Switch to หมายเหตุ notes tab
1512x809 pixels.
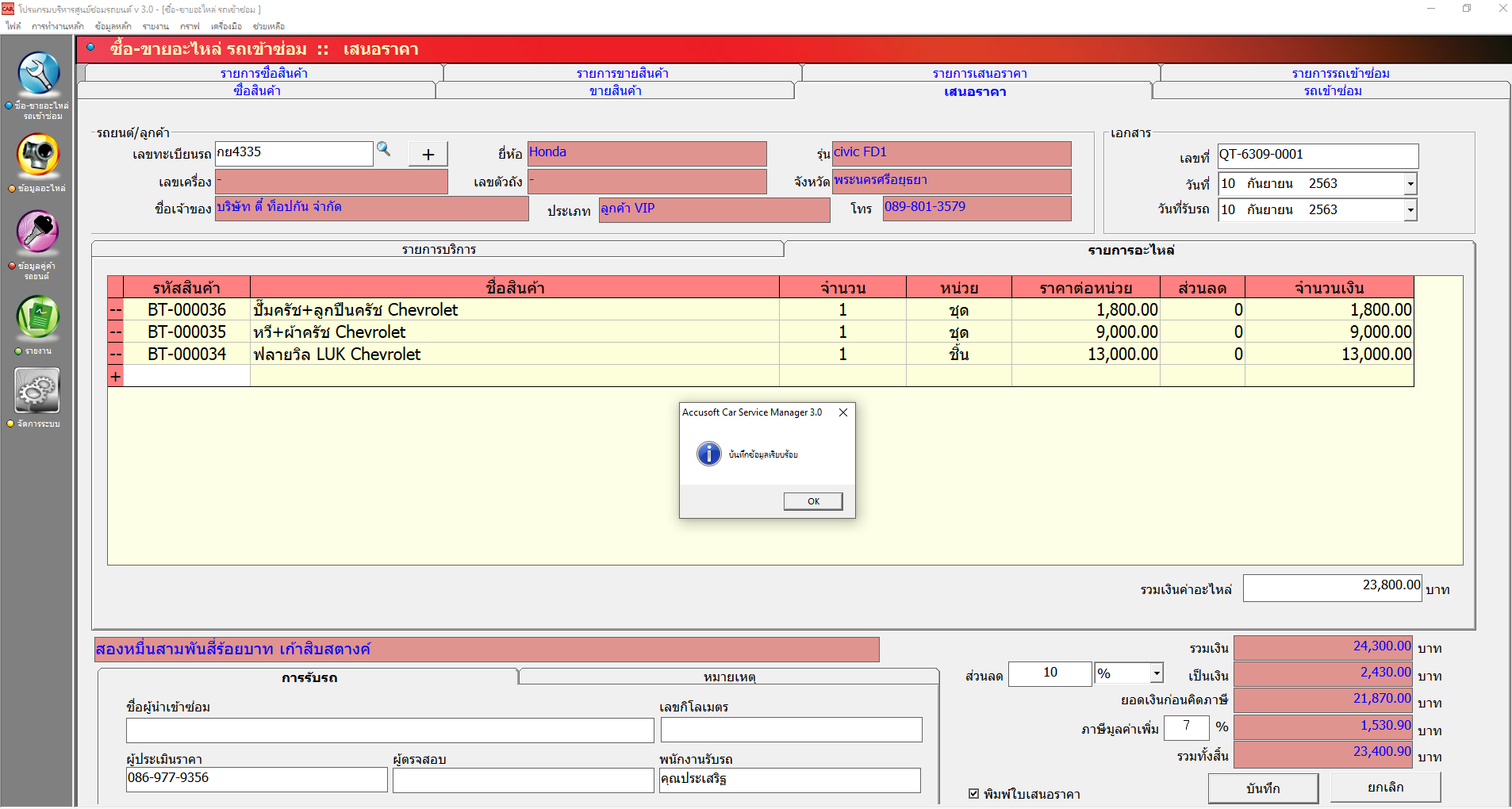click(729, 677)
